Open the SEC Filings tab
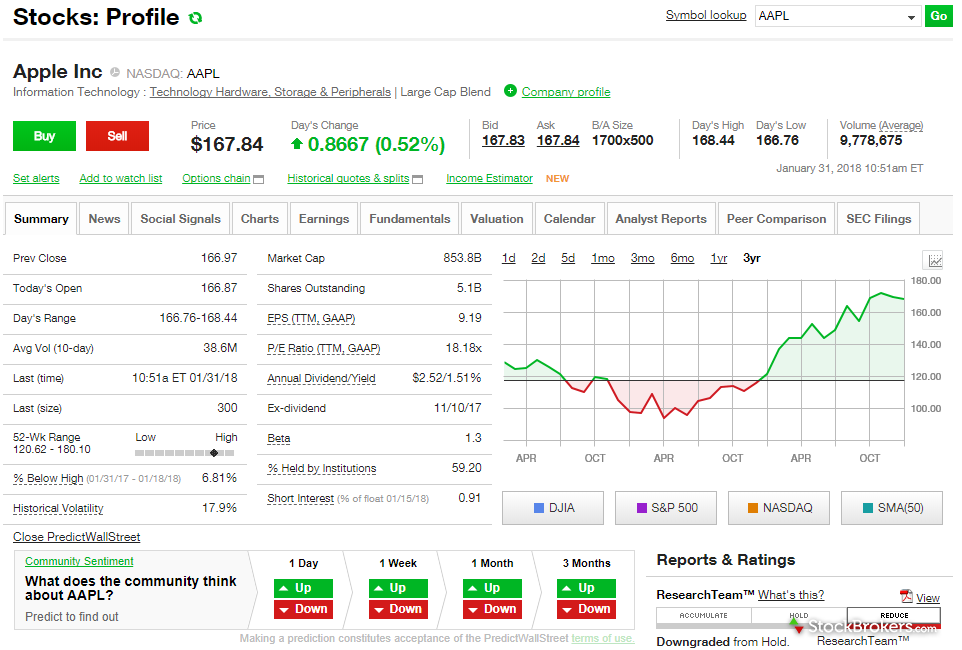Image resolution: width=962 pixels, height=650 pixels. pyautogui.click(x=879, y=219)
